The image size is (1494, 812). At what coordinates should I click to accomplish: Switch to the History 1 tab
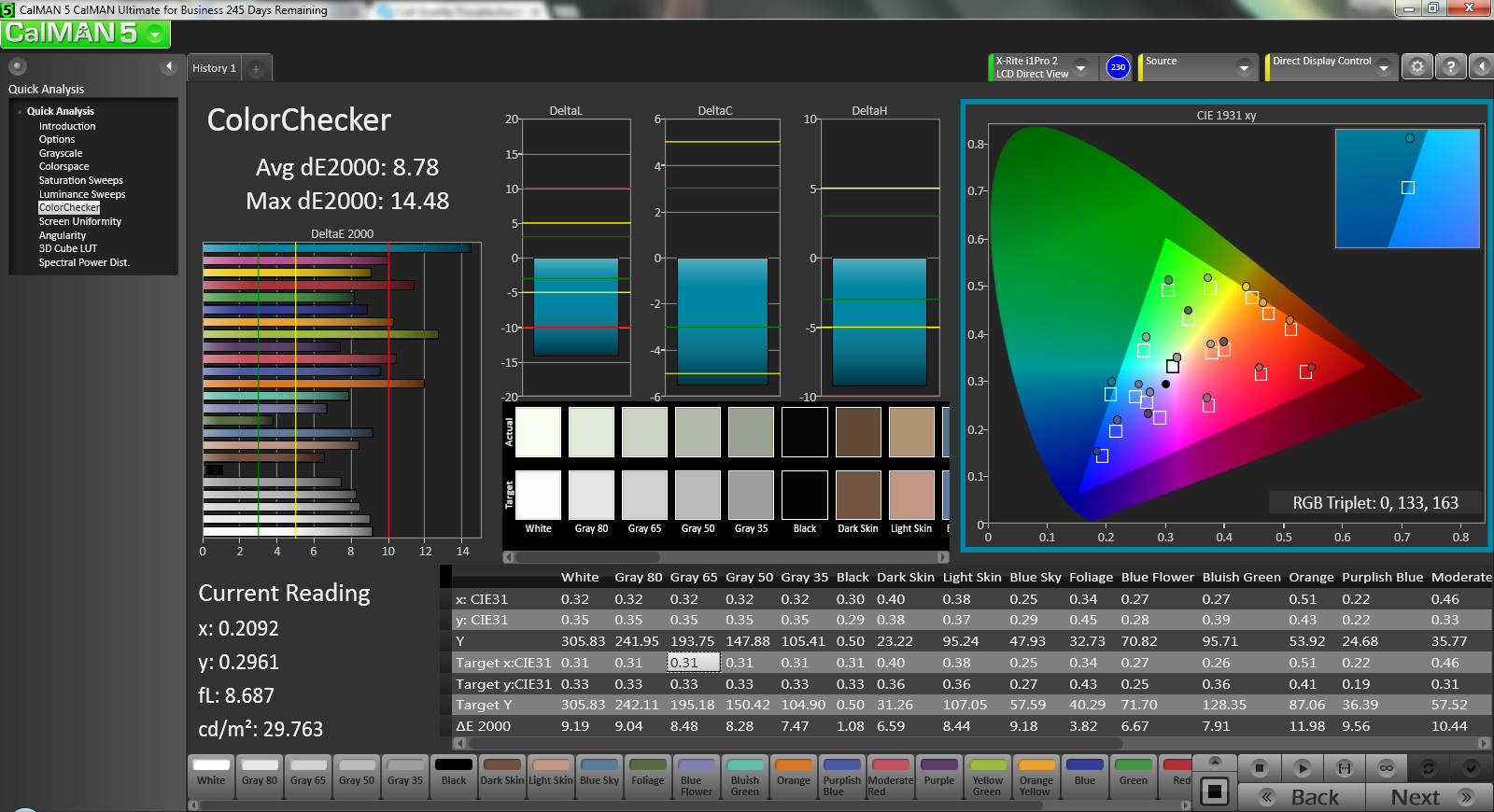[x=214, y=68]
